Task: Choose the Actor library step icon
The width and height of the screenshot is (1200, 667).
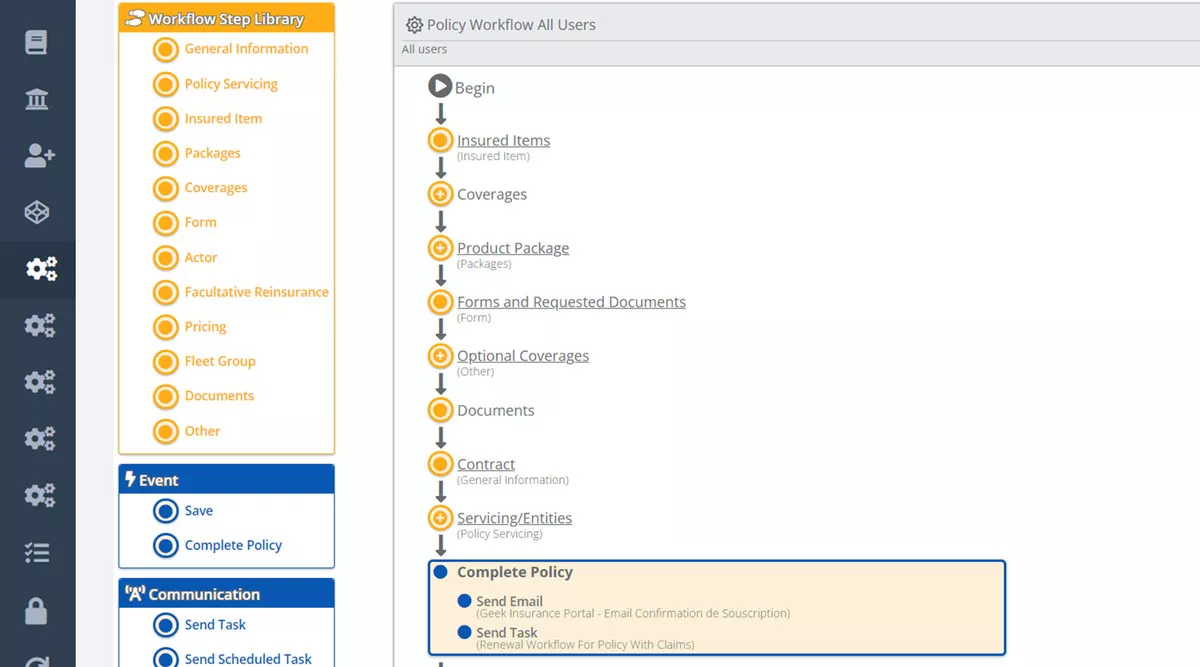Action: point(166,258)
